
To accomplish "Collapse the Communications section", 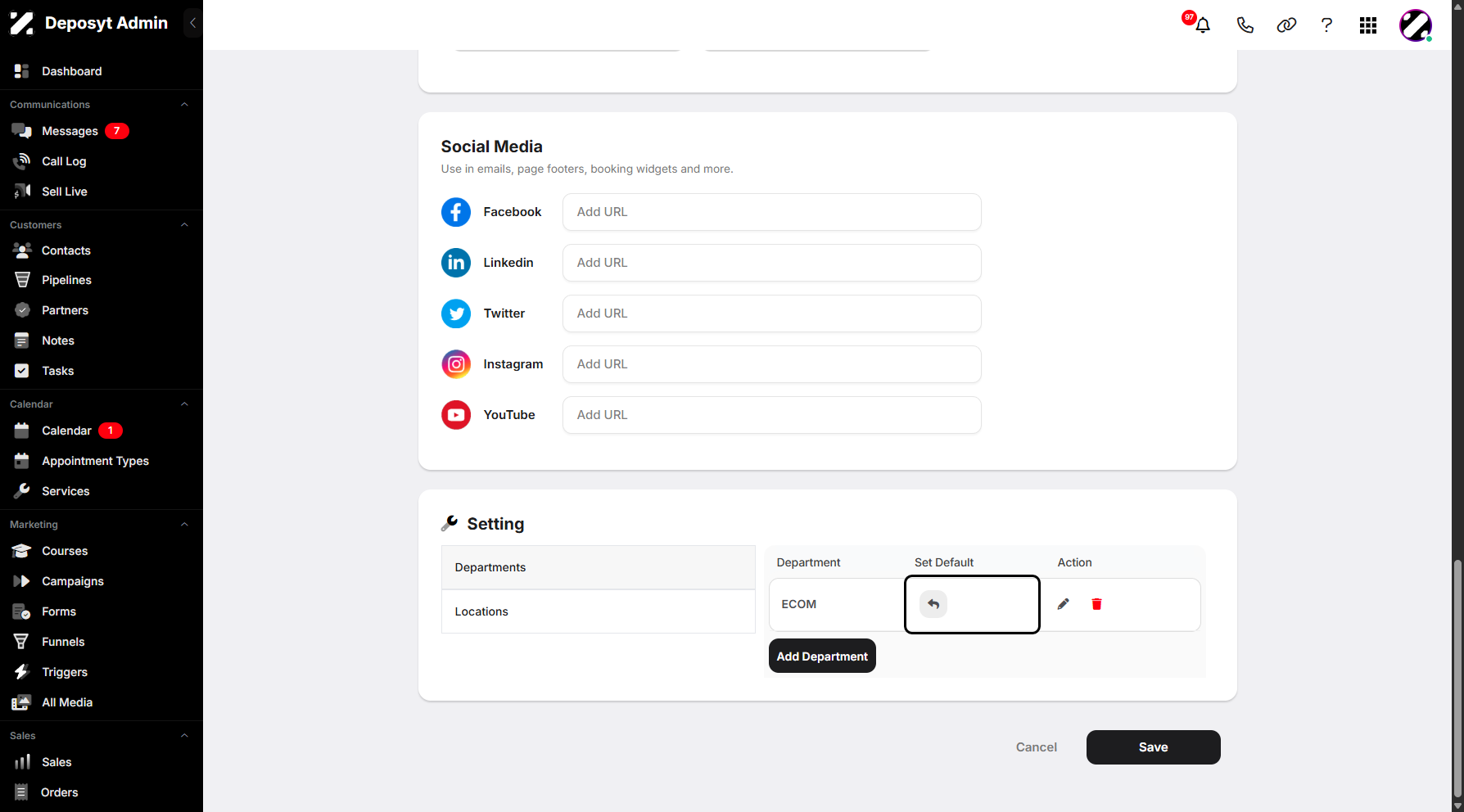I will click(184, 105).
